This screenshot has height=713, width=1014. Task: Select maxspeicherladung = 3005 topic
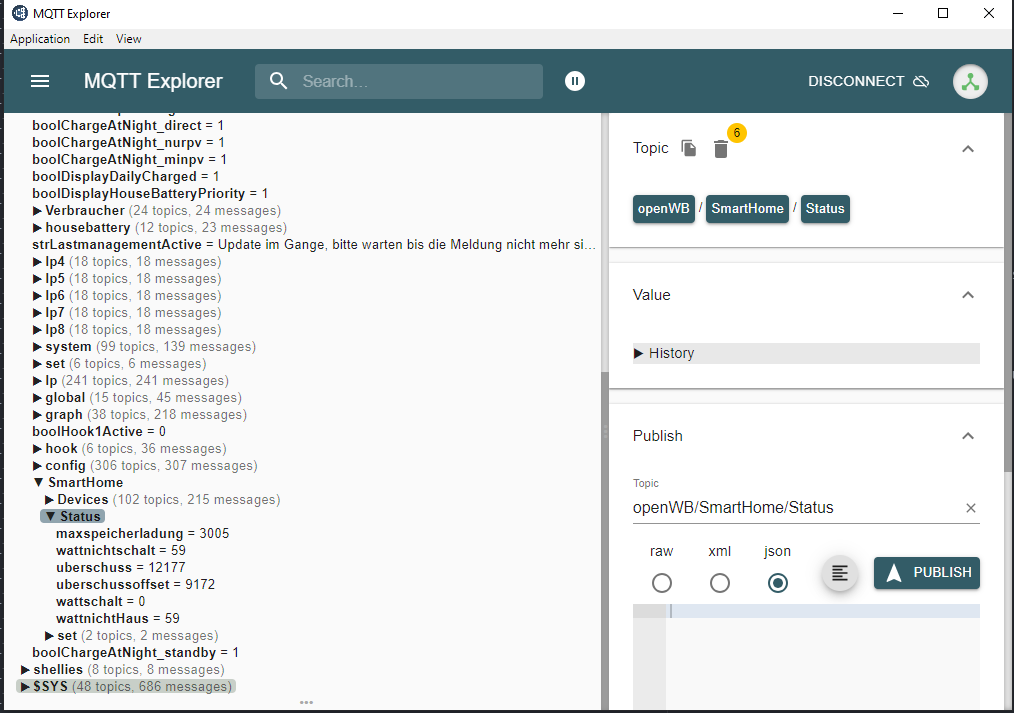click(x=142, y=533)
